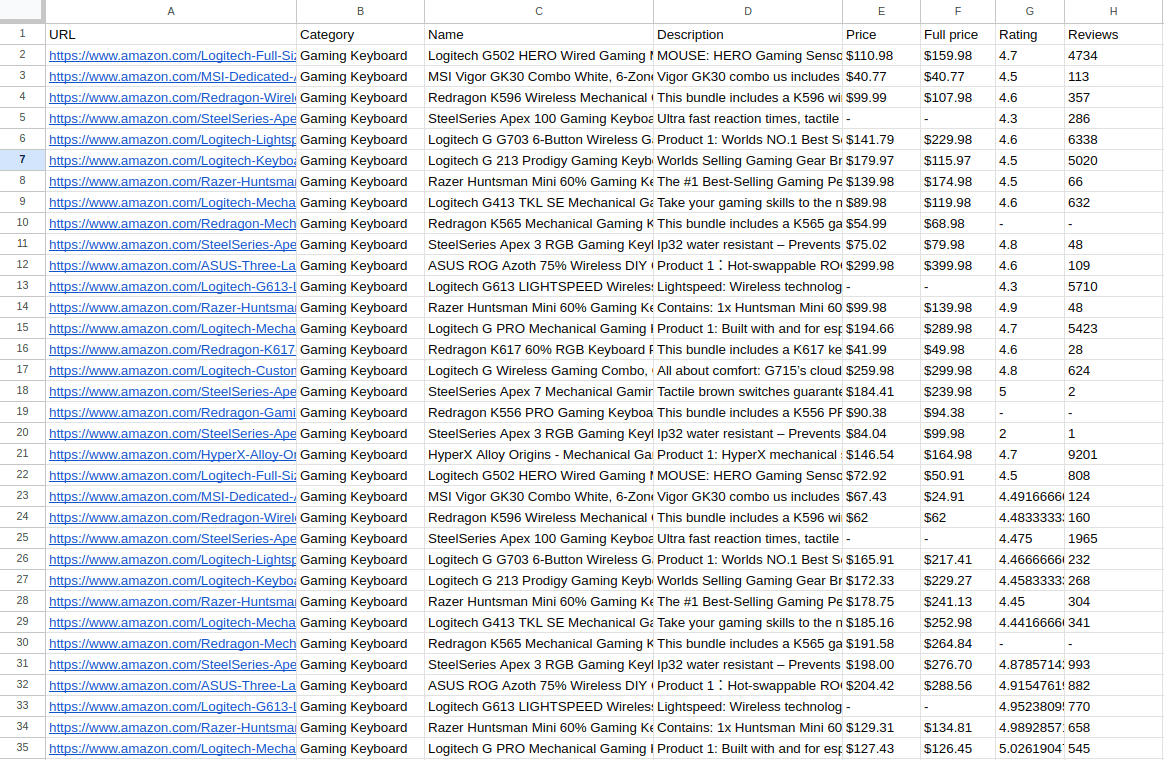Image resolution: width=1164 pixels, height=760 pixels.
Task: Select price cell $299.98
Action: coord(881,266)
